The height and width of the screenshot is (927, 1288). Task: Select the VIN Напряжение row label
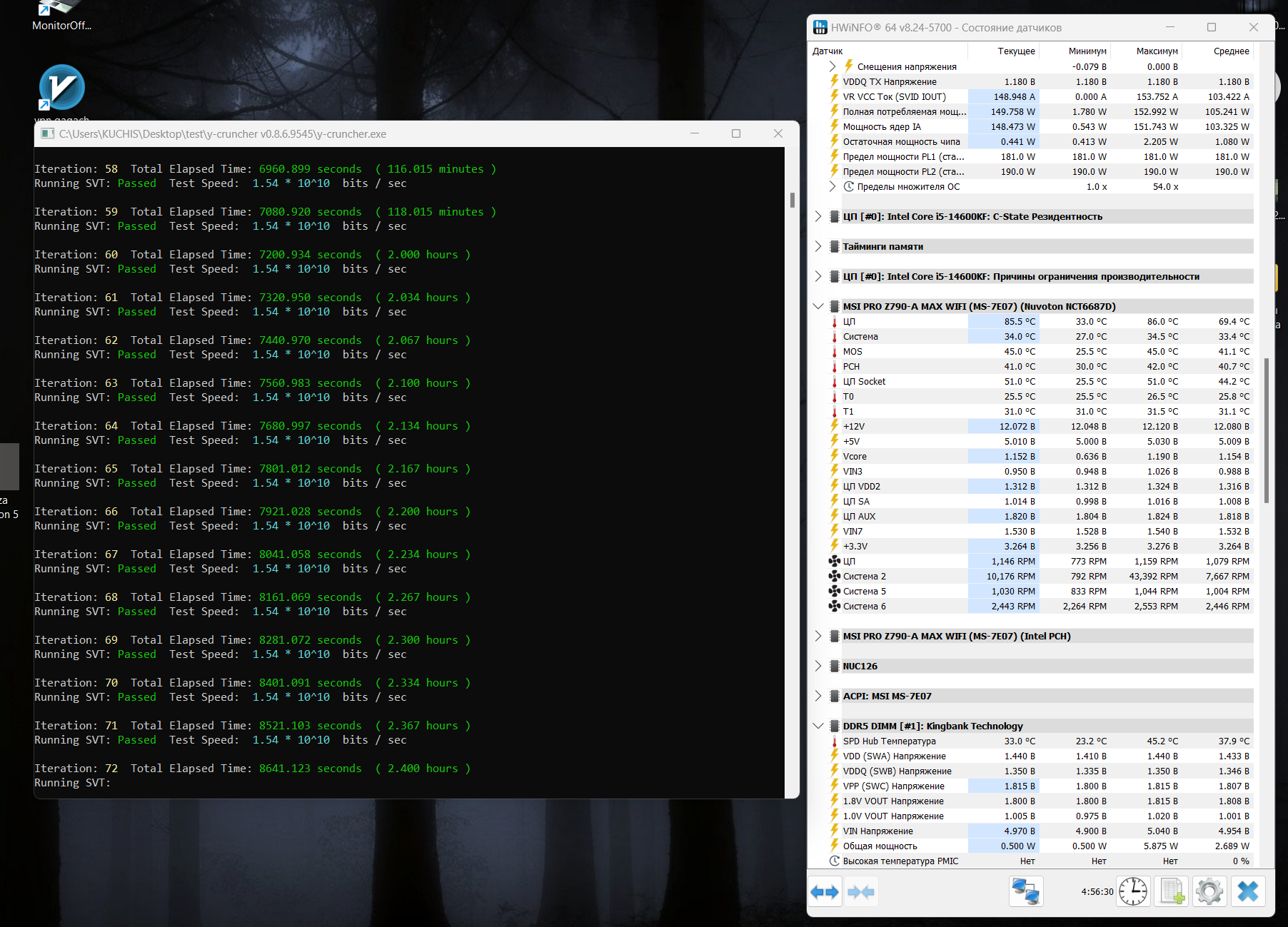(x=877, y=831)
